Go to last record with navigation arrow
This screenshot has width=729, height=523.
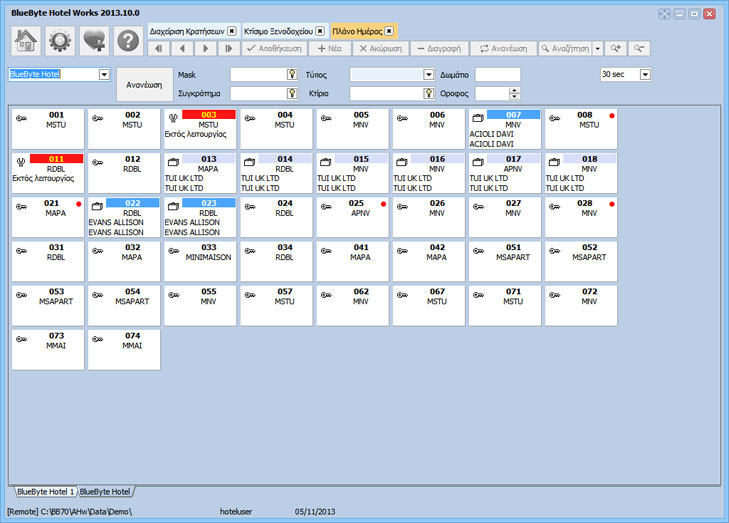[229, 48]
